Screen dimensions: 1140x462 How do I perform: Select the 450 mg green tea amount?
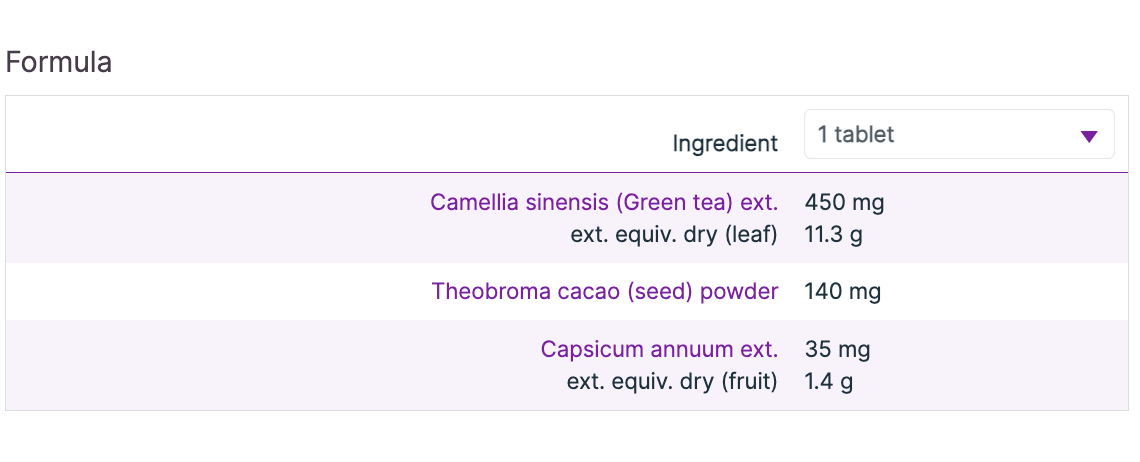pos(844,202)
